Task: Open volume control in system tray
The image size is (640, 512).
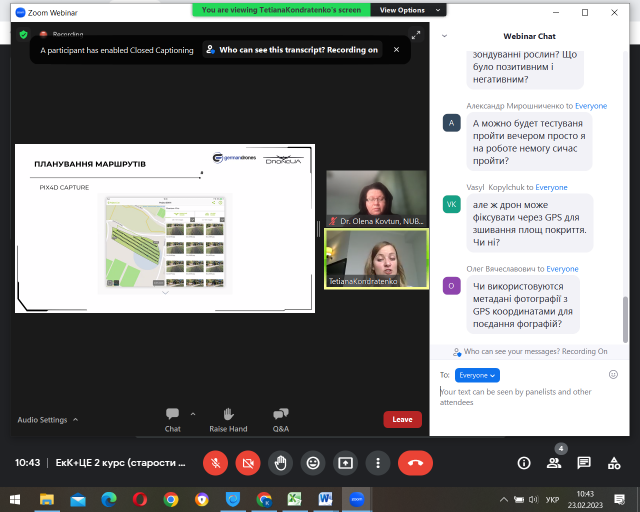Action: point(533,499)
